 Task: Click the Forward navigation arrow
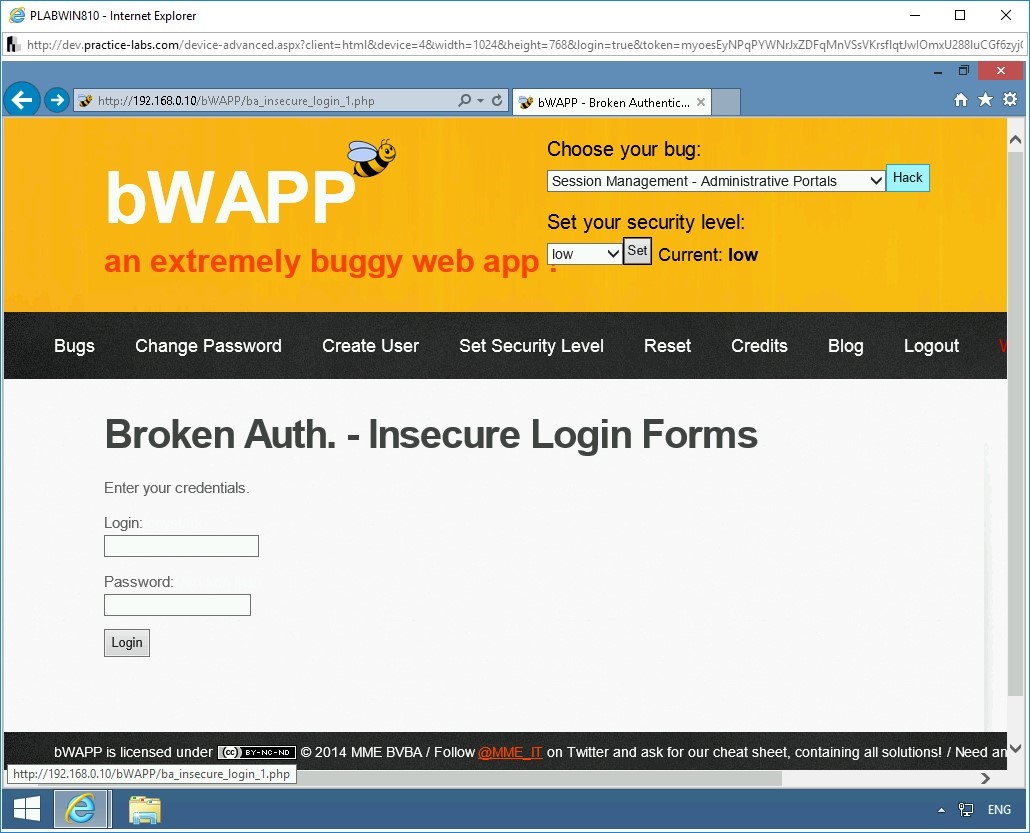click(x=57, y=99)
